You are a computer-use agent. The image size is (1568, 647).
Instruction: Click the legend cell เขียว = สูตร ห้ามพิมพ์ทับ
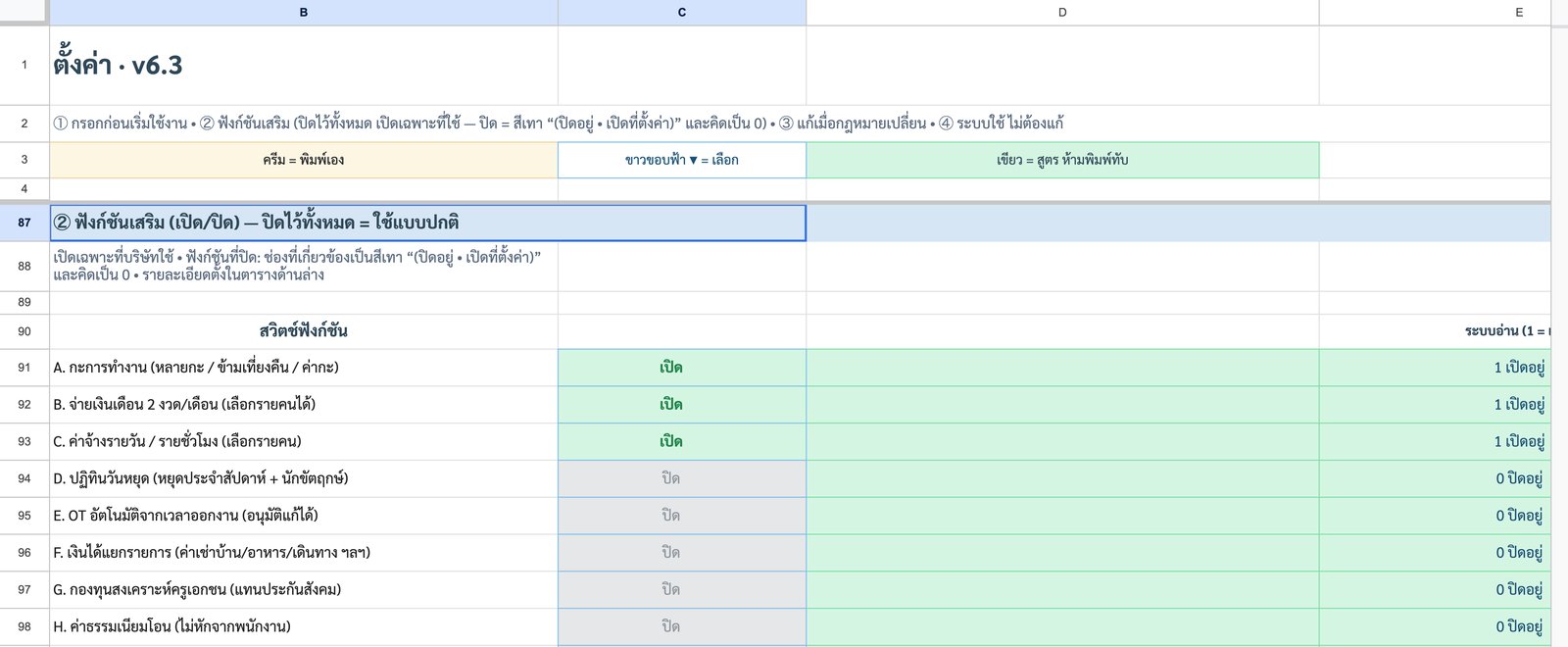click(x=1062, y=160)
